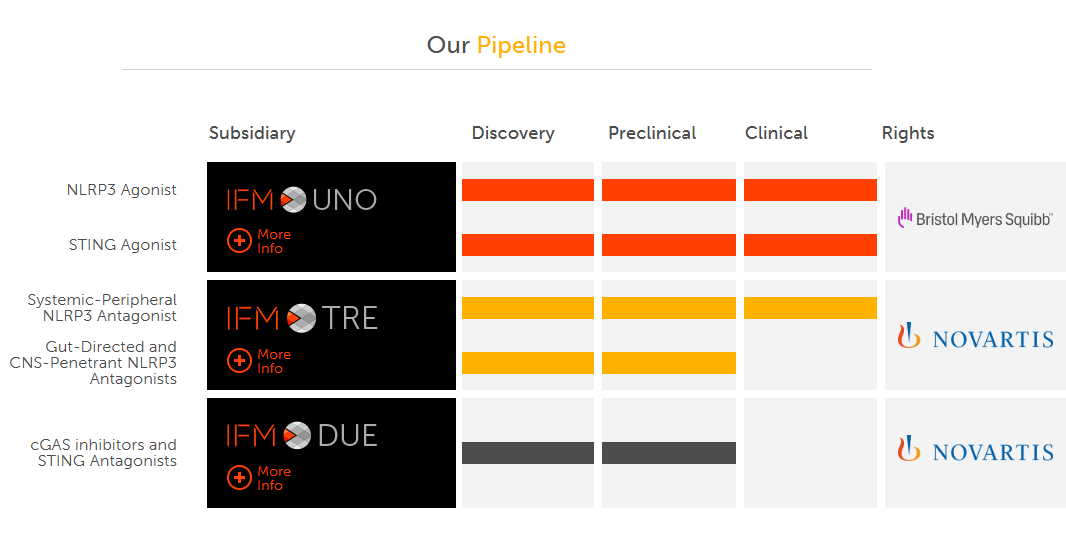Click the gray cGAS inhibitors discovery bar

point(528,453)
